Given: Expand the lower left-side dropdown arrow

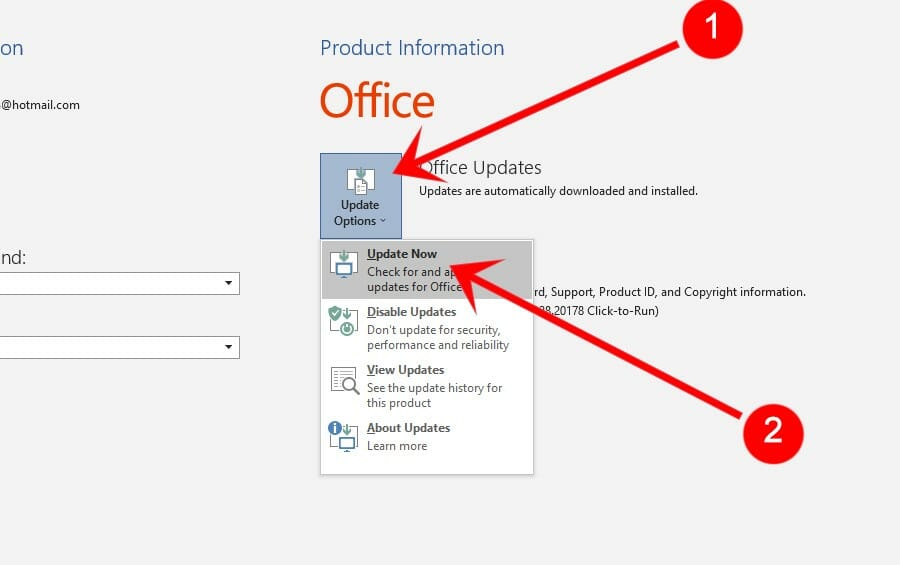Looking at the screenshot, I should tap(228, 347).
